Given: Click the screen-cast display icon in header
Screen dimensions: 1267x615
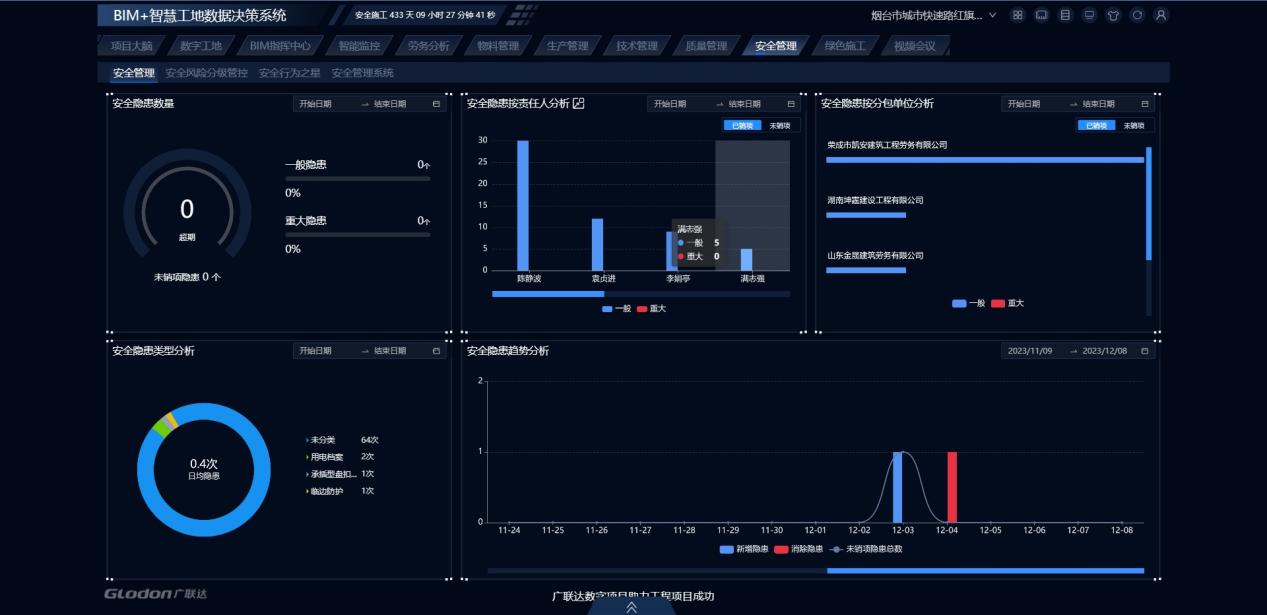Looking at the screenshot, I should click(1041, 16).
